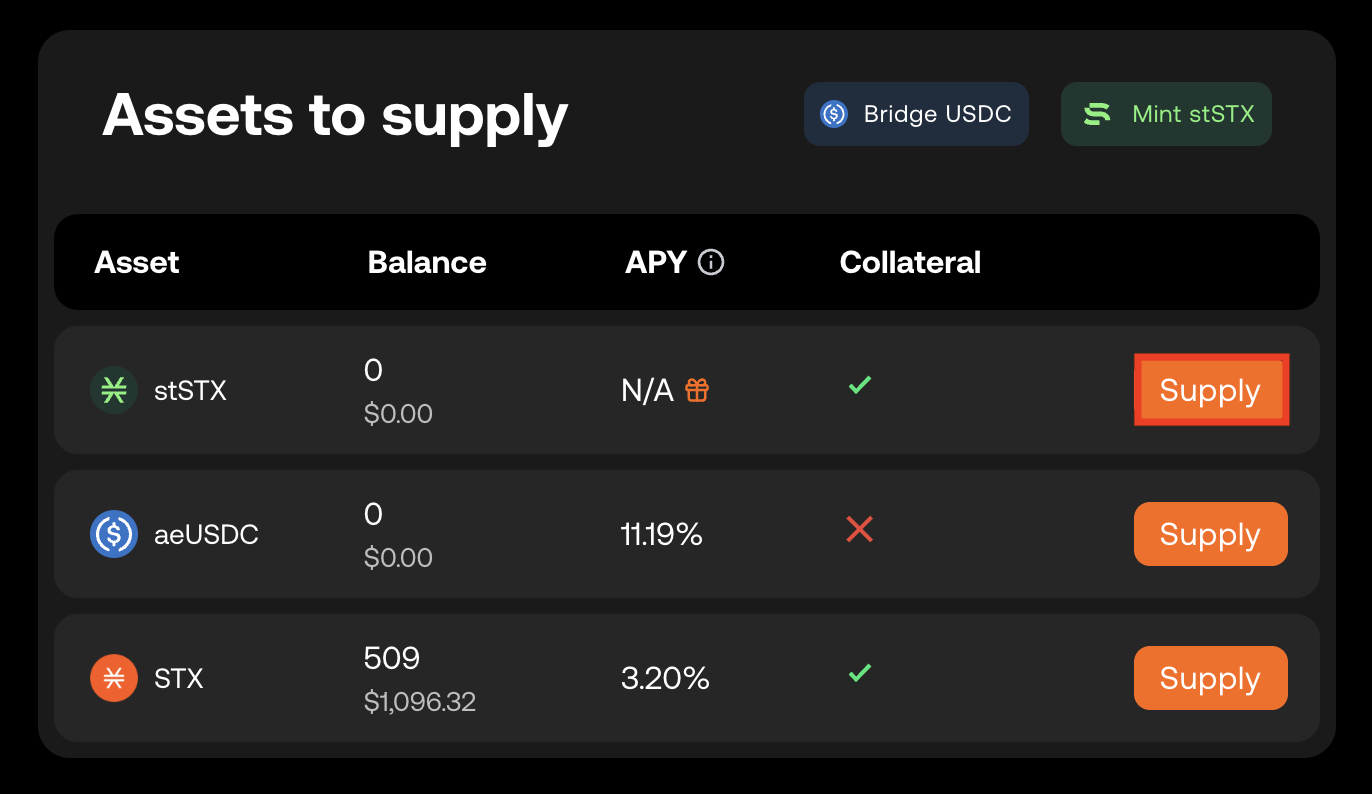Click the Collateral column header
1372x794 pixels.
click(x=910, y=262)
